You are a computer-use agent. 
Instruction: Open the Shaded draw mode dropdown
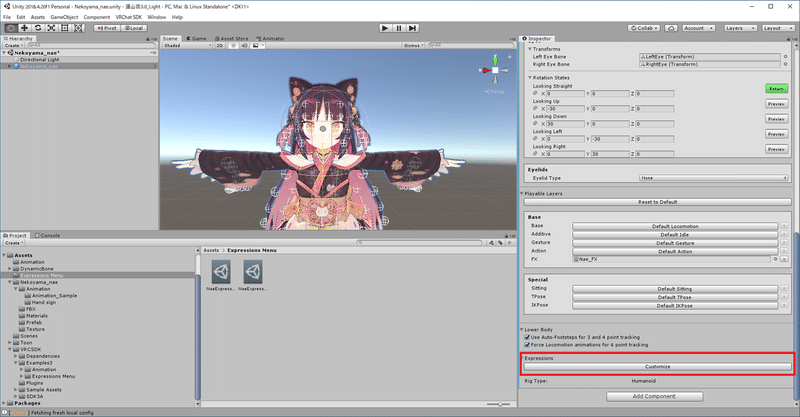pos(187,45)
